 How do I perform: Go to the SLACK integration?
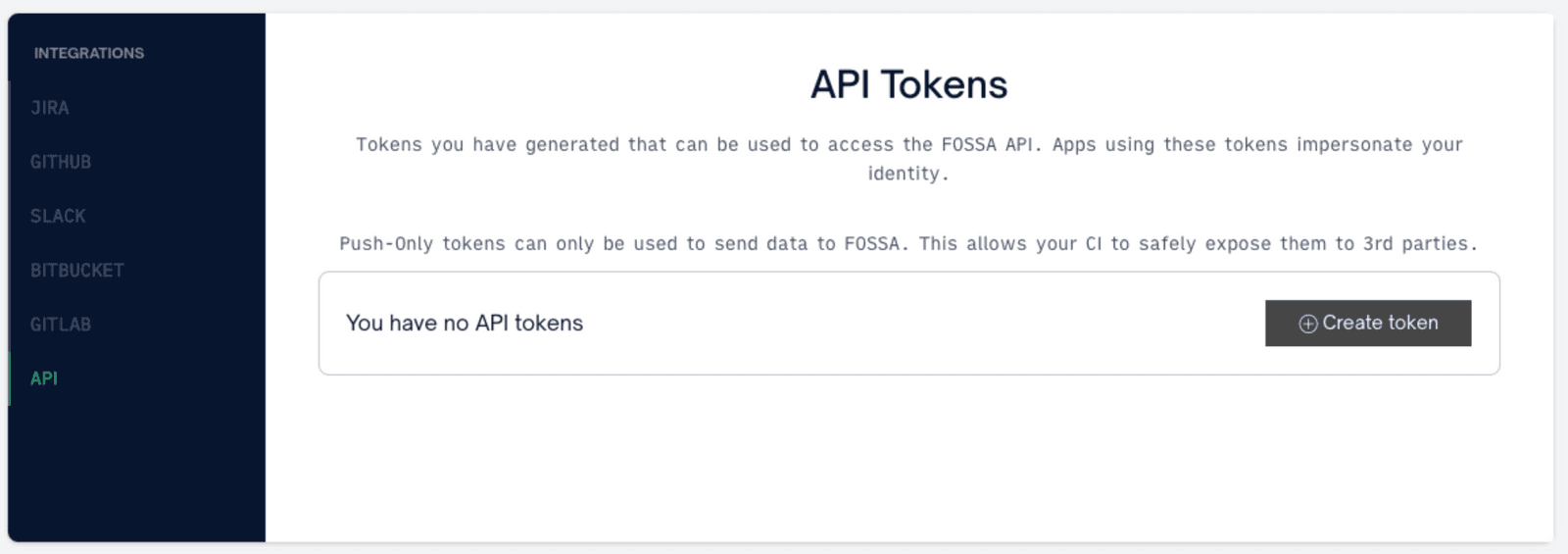click(58, 216)
